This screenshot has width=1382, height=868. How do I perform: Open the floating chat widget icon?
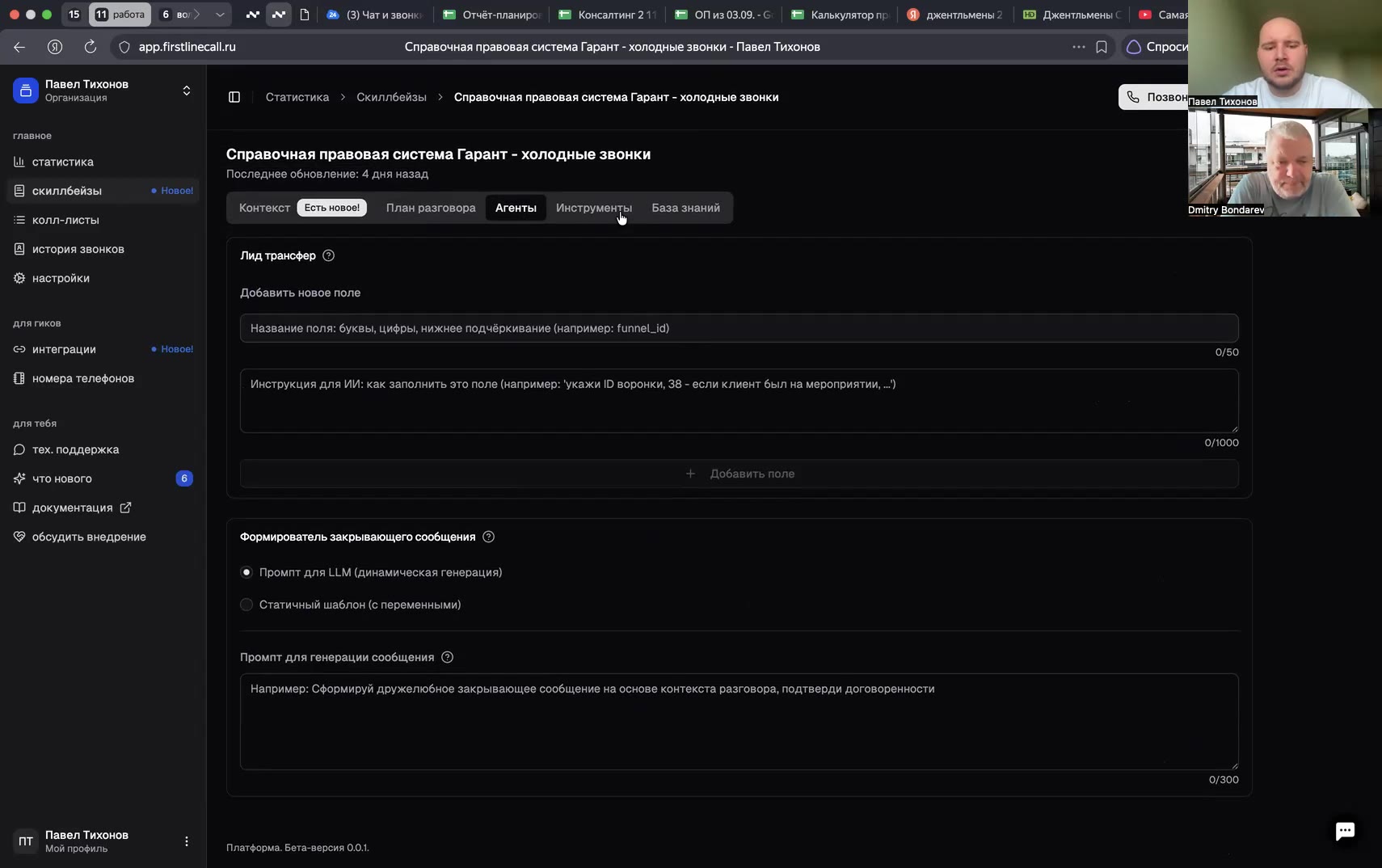[x=1345, y=831]
